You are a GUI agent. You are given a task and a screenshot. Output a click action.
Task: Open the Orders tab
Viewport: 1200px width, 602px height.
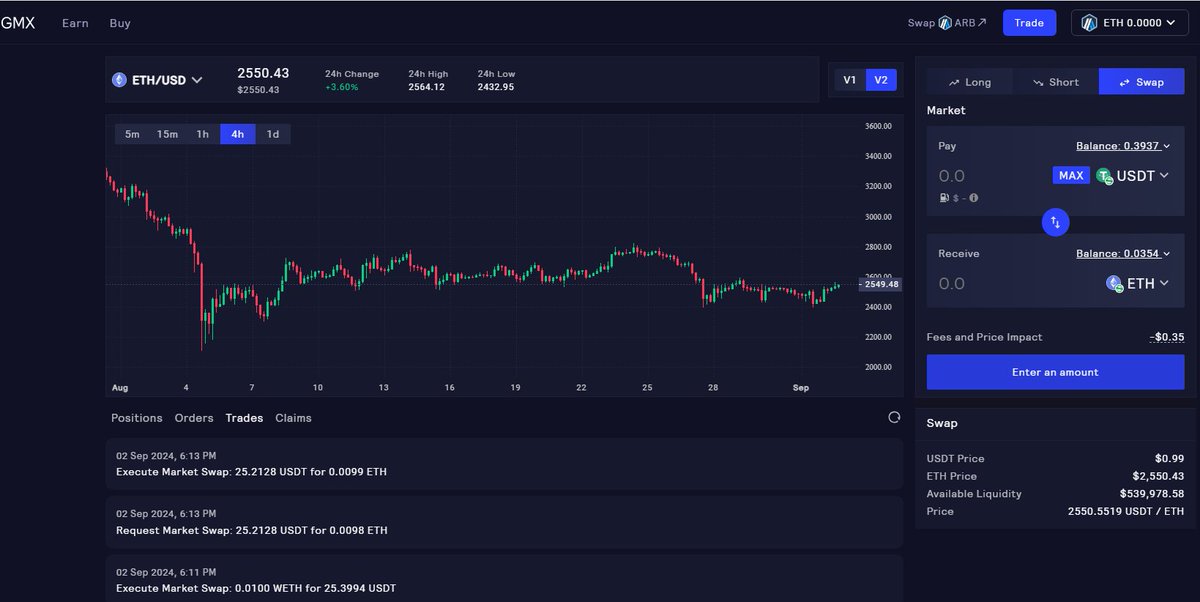point(194,418)
